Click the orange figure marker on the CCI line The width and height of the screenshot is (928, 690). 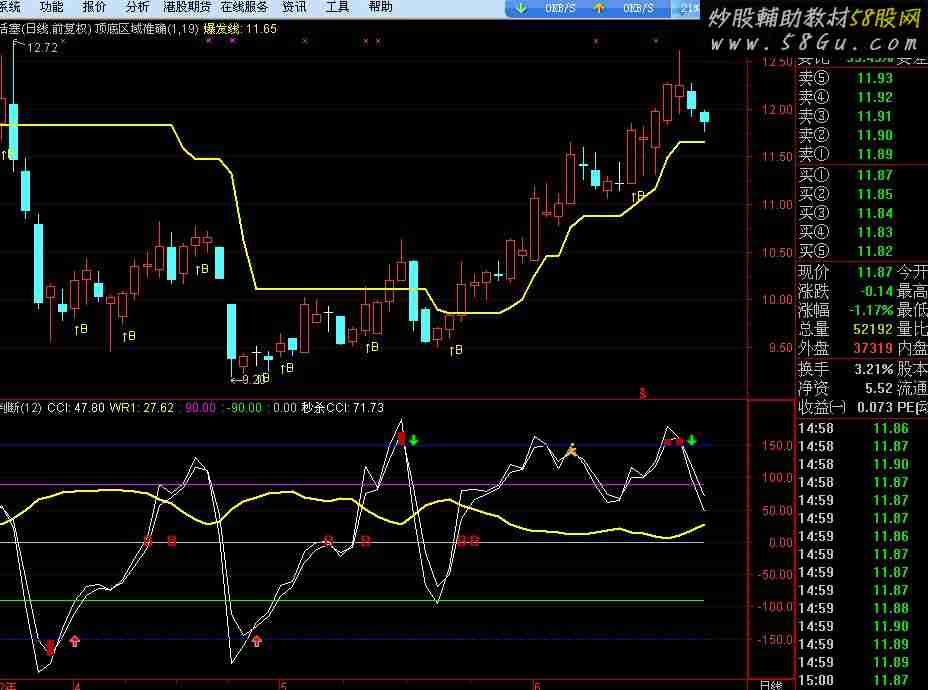click(x=571, y=450)
